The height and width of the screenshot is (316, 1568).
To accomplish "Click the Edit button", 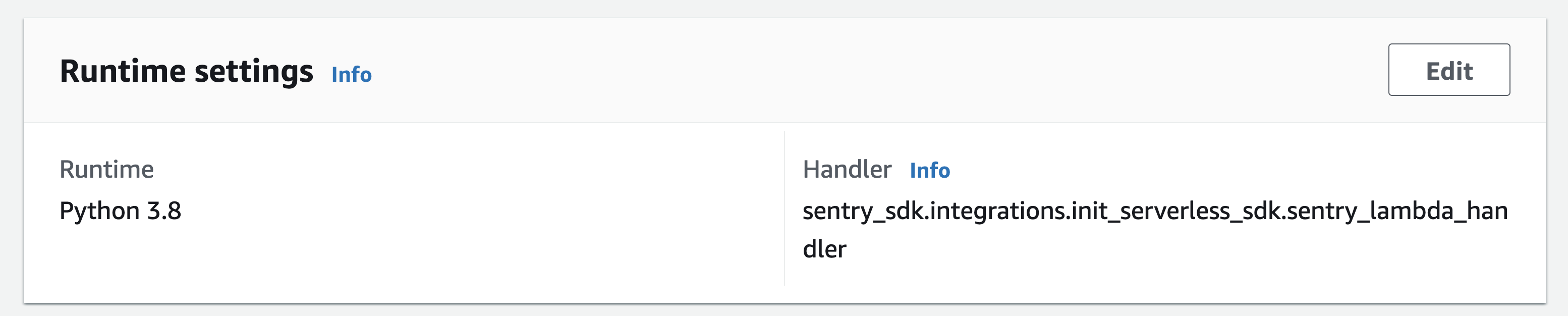I will 1449,70.
